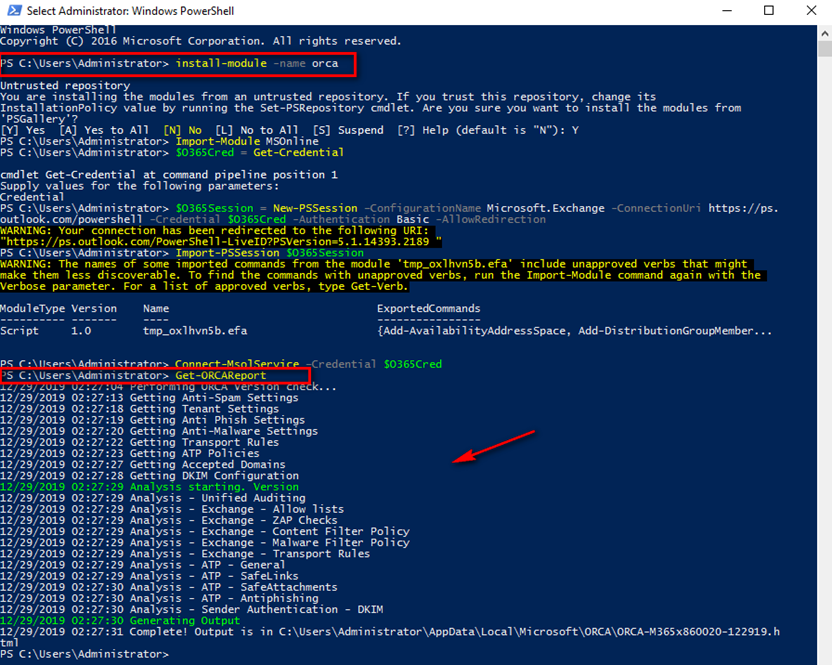Screen dimensions: 832x665
Task: Click '{Add-AvailabilityAddressSpace' exported commands value
Action: (x=474, y=331)
